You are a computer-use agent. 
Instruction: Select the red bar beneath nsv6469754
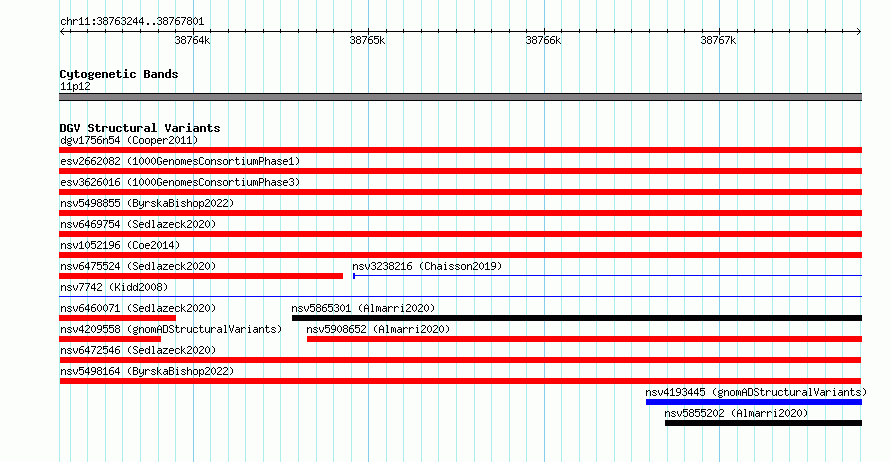click(460, 234)
